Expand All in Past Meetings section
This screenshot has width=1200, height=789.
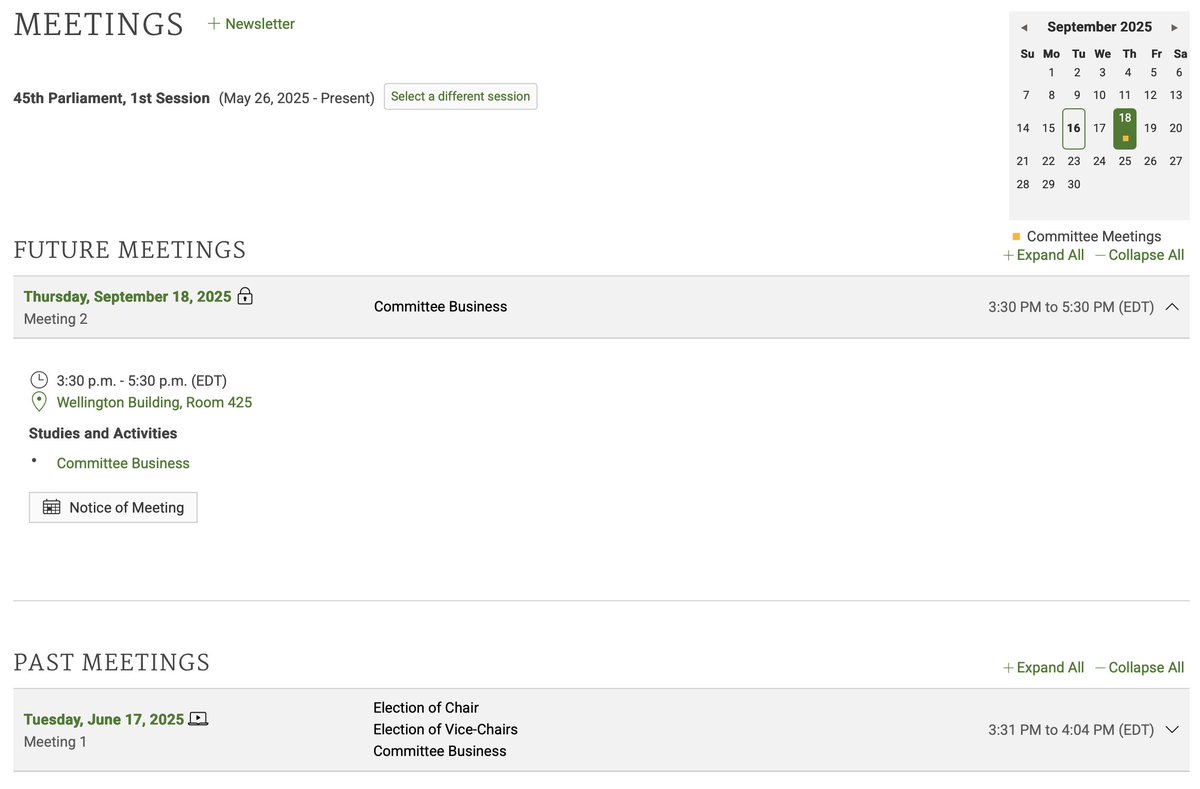[1043, 668]
